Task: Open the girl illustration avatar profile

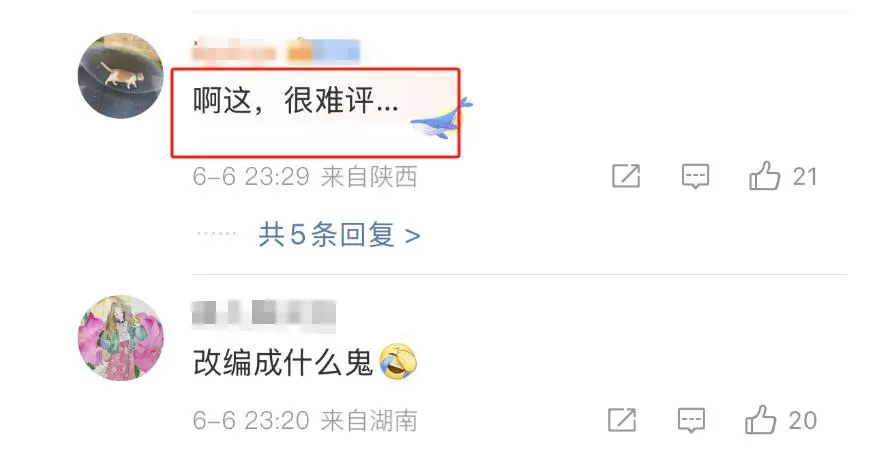Action: tap(120, 338)
